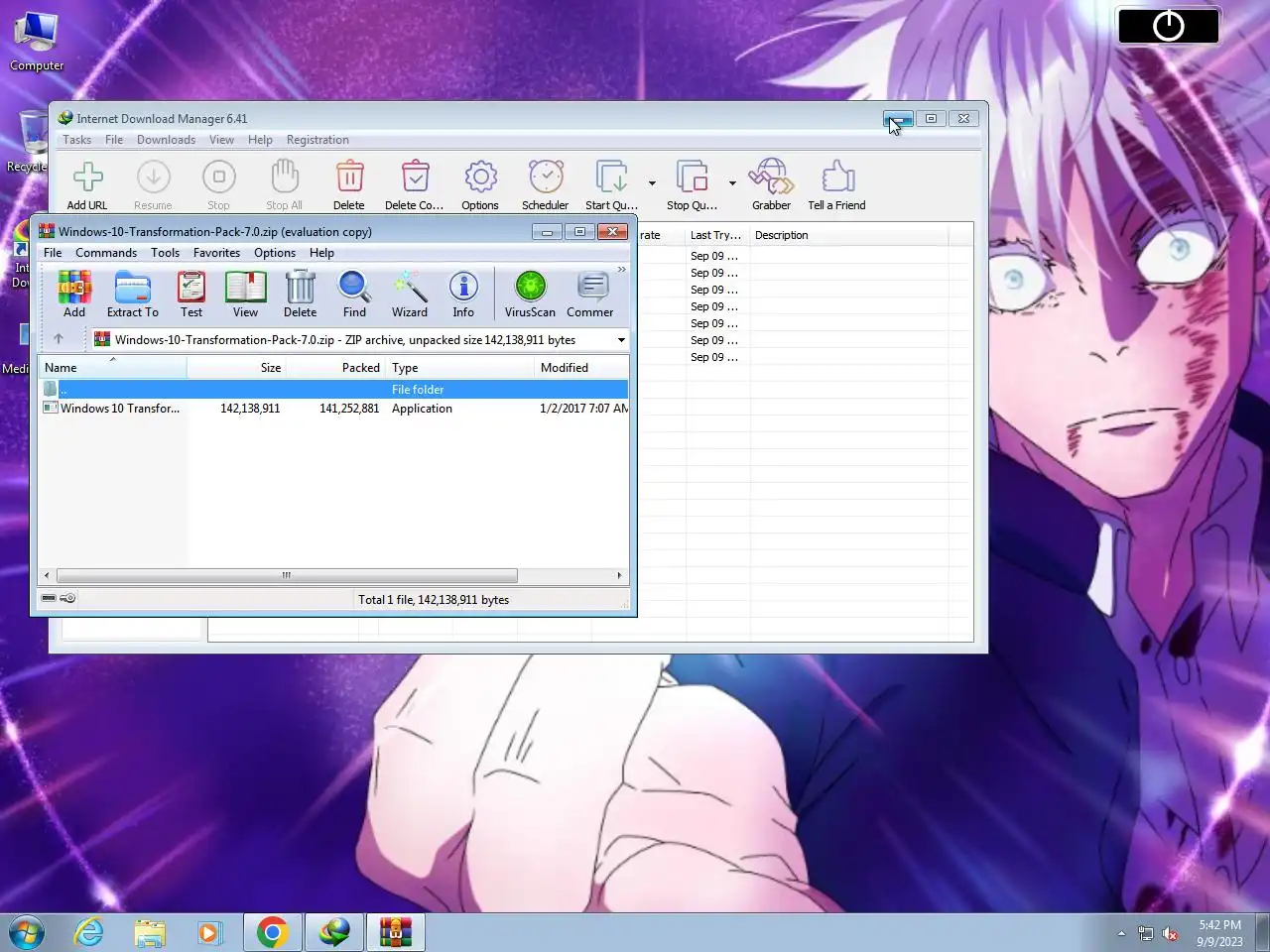Image resolution: width=1270 pixels, height=952 pixels.
Task: Open IDM Registration menu
Action: [x=317, y=140]
